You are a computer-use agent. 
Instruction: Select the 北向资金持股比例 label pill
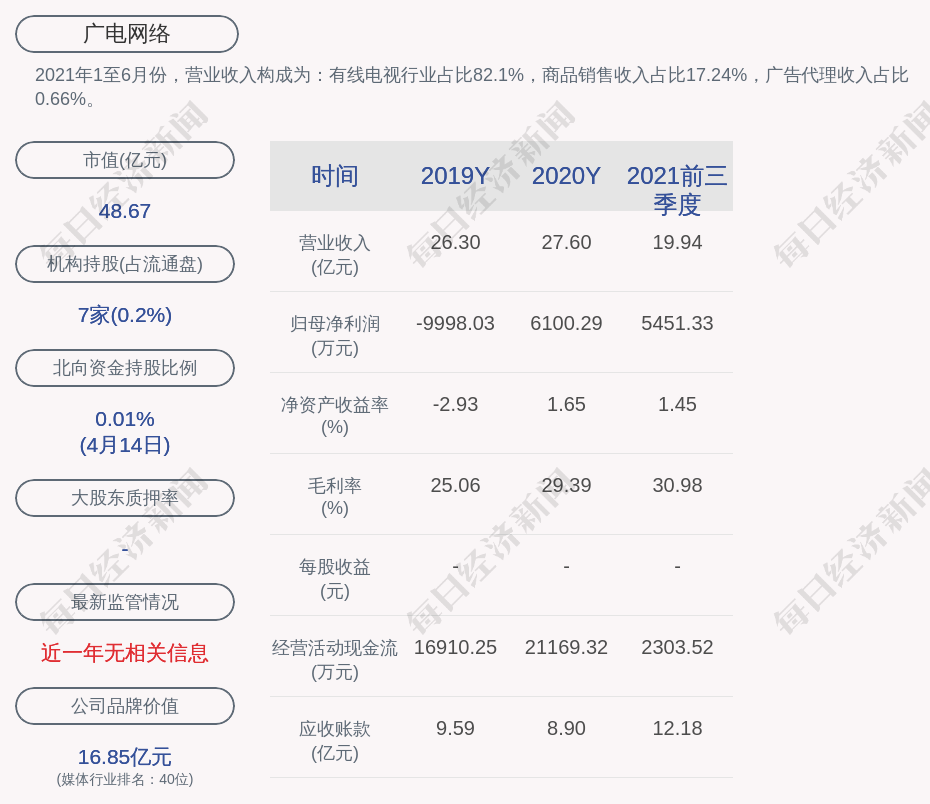coord(125,368)
